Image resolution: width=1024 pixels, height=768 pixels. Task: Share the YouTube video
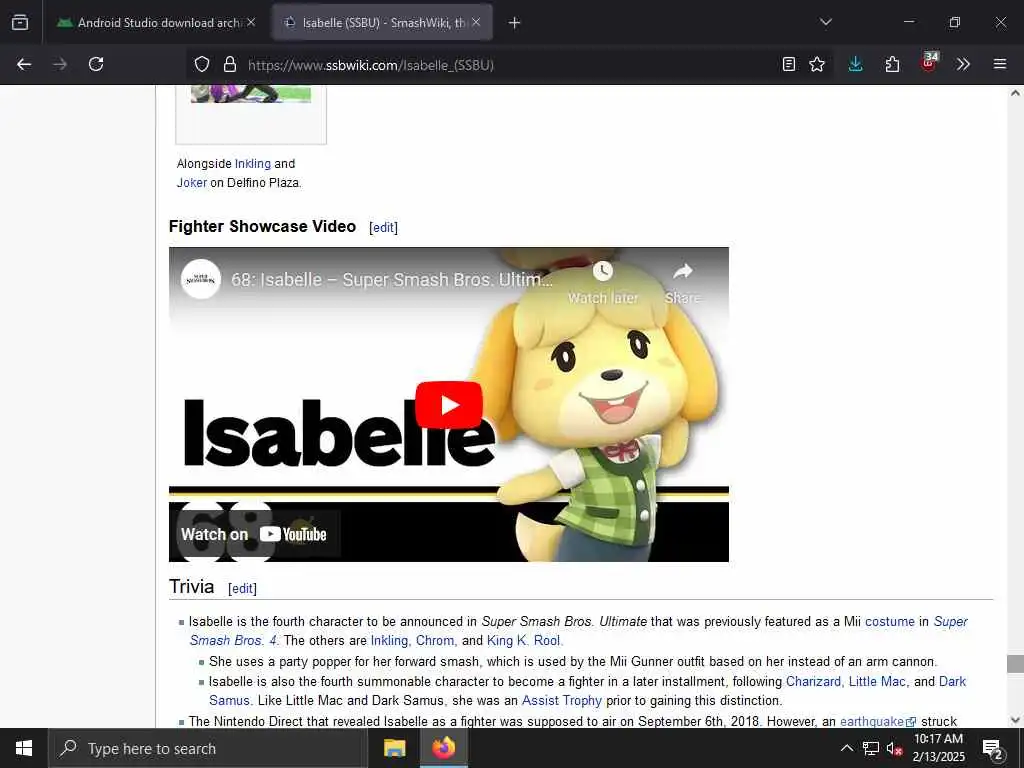coord(682,283)
